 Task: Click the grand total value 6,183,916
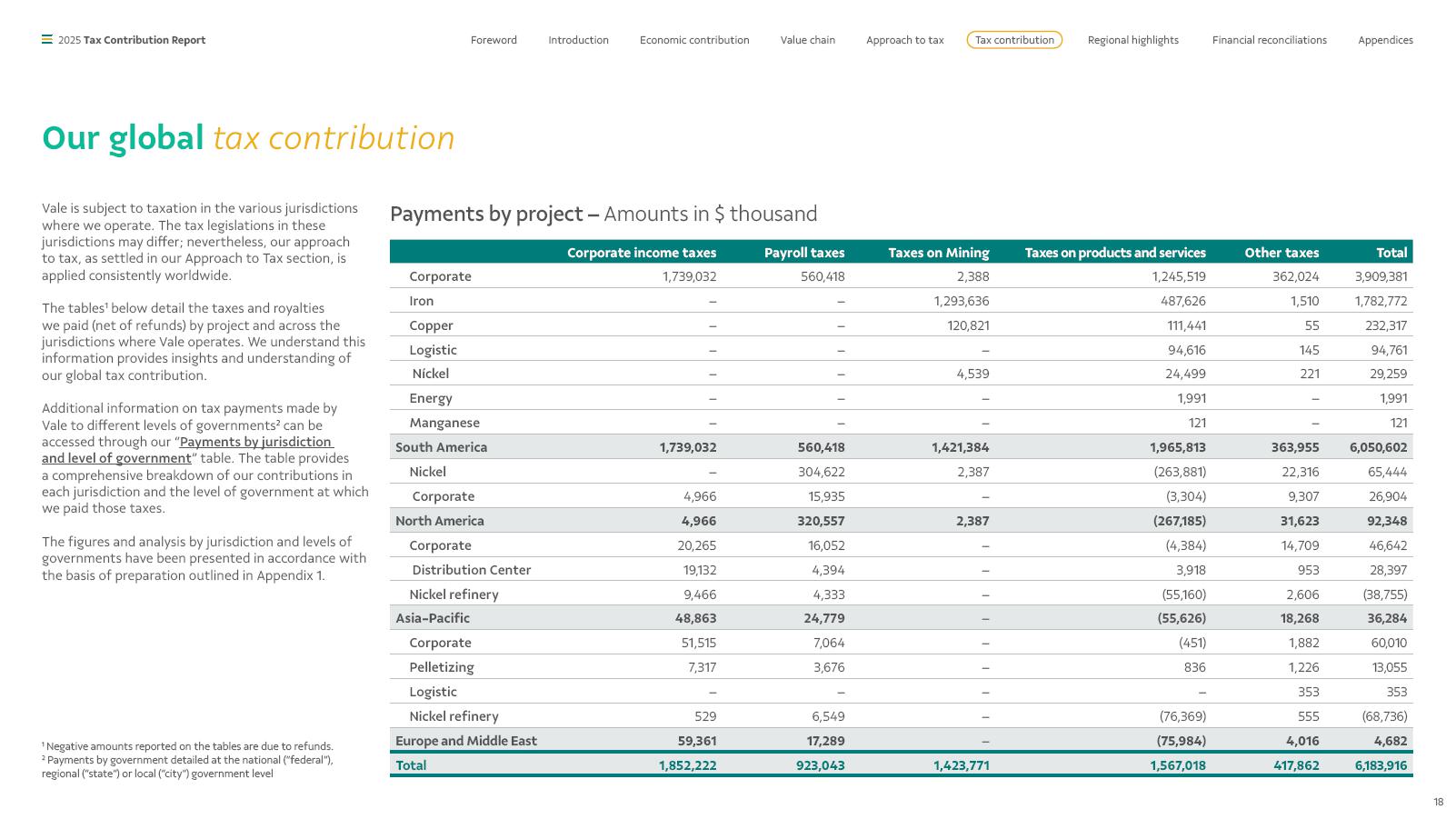(x=1381, y=765)
